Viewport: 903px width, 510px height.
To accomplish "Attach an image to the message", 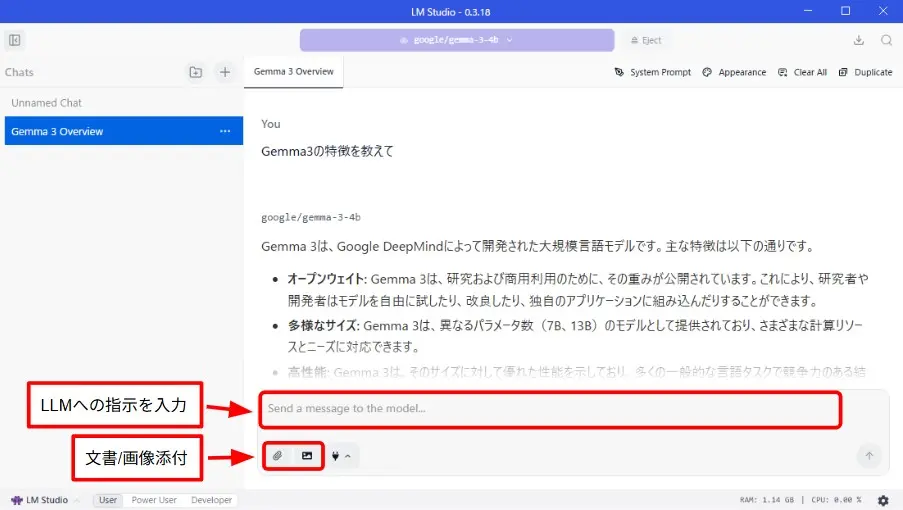I will [307, 456].
